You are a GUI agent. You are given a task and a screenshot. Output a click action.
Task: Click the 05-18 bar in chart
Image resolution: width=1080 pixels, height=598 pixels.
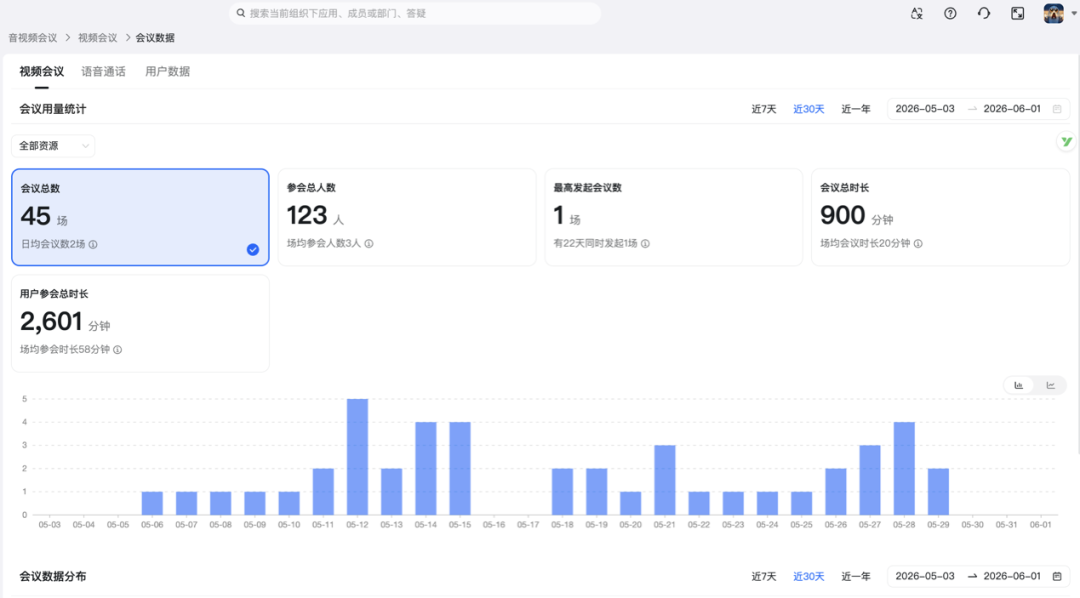(x=562, y=492)
